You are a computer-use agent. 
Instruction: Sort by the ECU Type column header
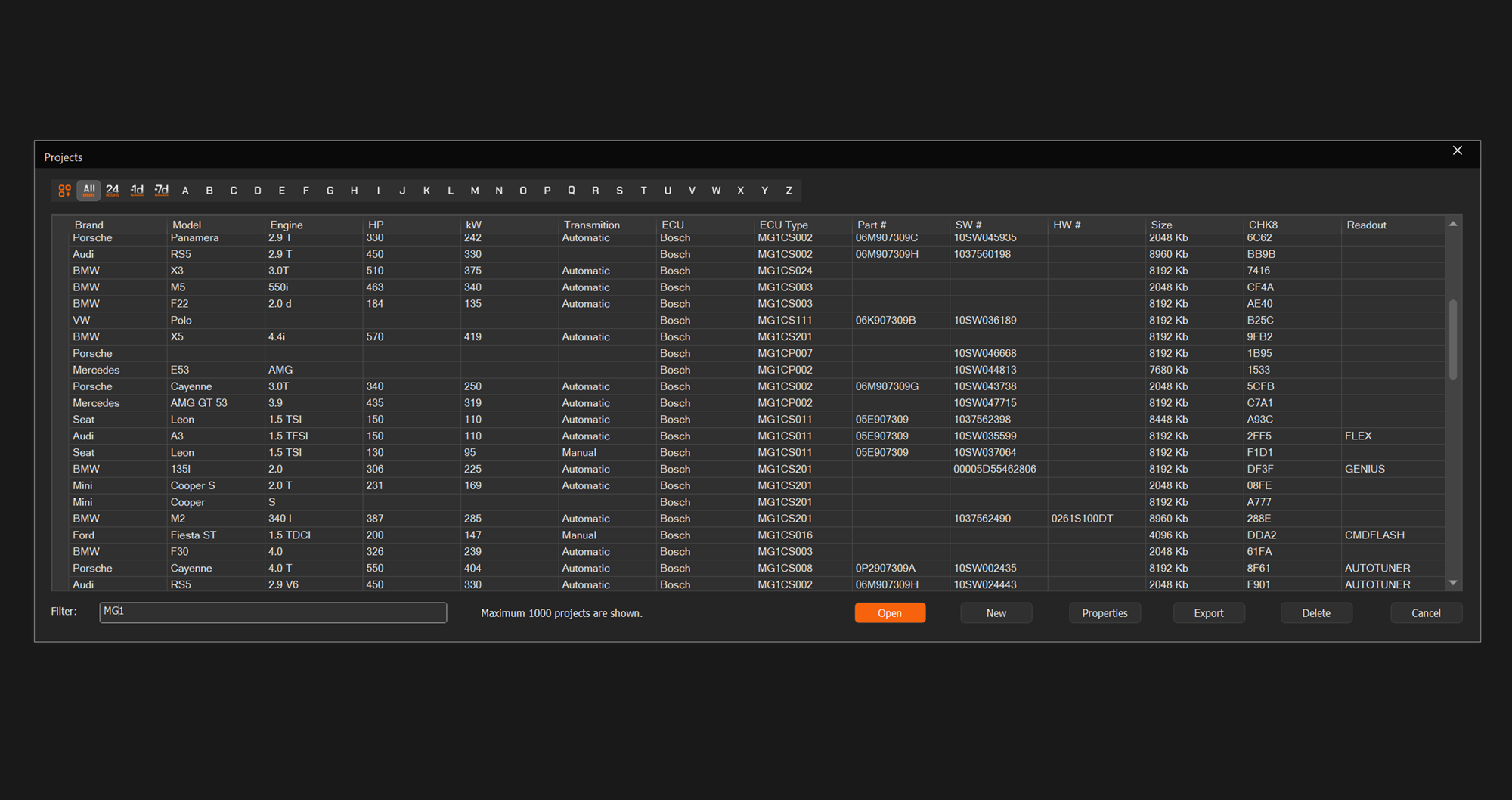pos(783,225)
